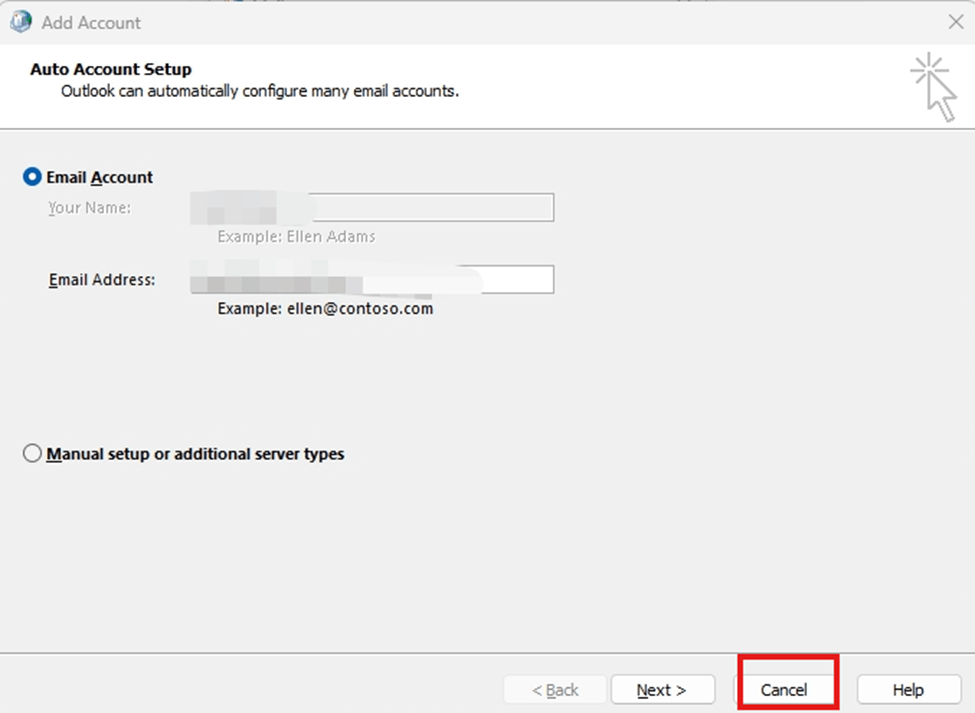Click the Next button to proceed

pyautogui.click(x=662, y=689)
